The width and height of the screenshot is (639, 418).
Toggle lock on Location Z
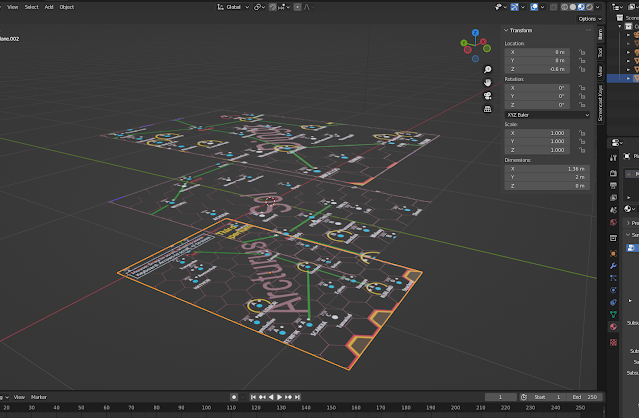tap(582, 69)
